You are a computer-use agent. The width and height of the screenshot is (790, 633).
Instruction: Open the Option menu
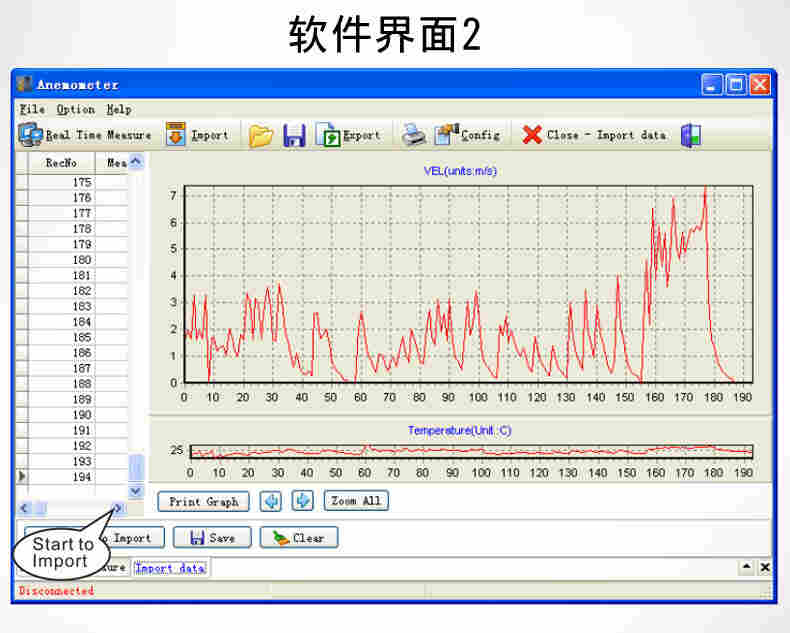[75, 109]
